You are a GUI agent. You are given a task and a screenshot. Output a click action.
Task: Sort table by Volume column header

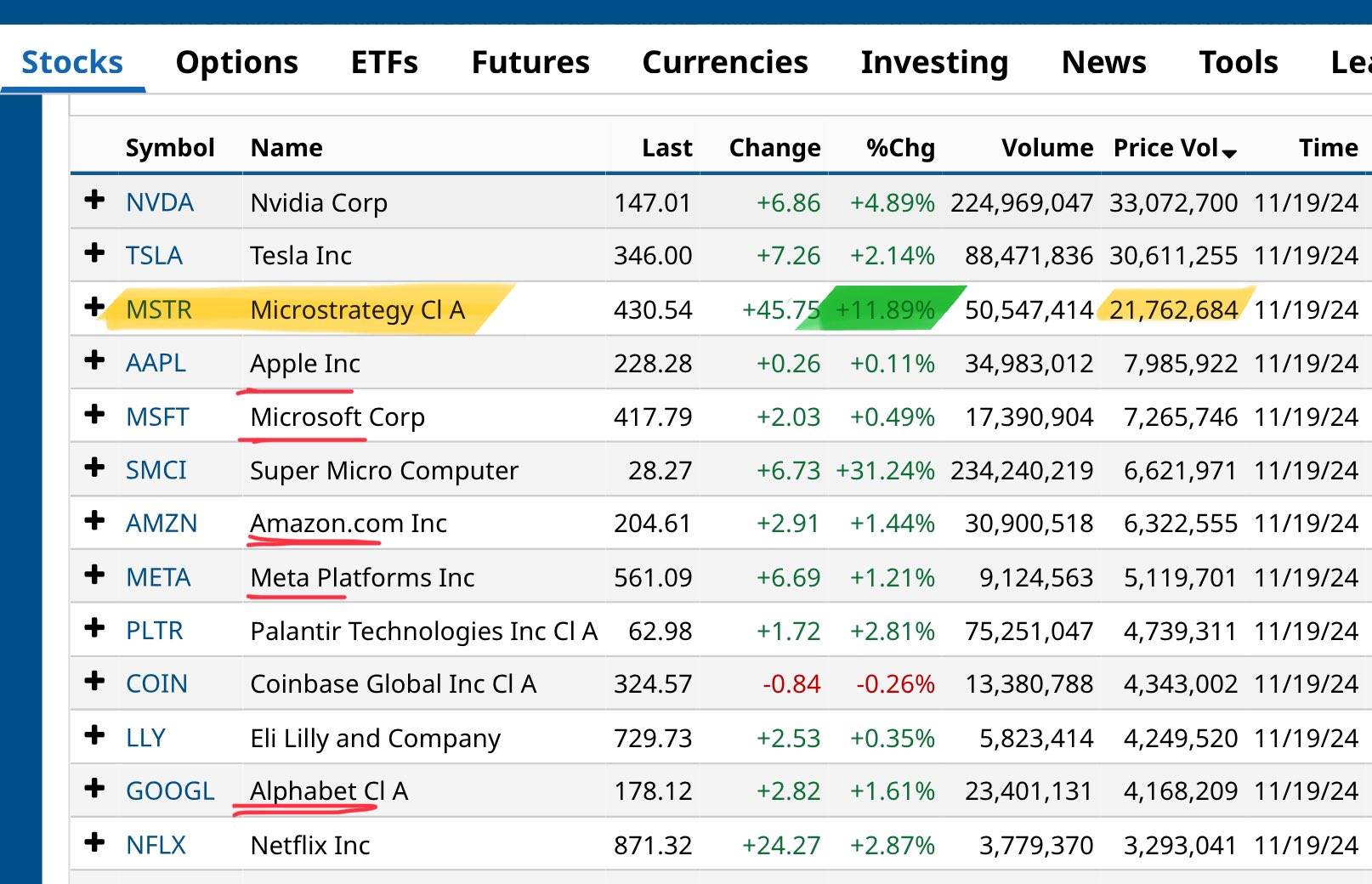1047,148
